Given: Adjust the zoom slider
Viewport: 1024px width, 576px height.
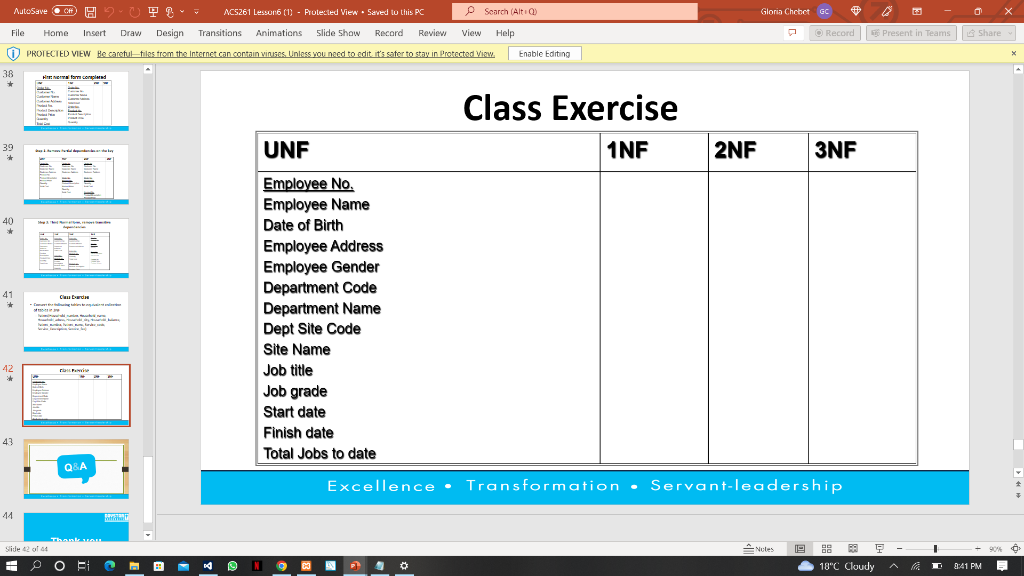Looking at the screenshot, I should pyautogui.click(x=936, y=548).
